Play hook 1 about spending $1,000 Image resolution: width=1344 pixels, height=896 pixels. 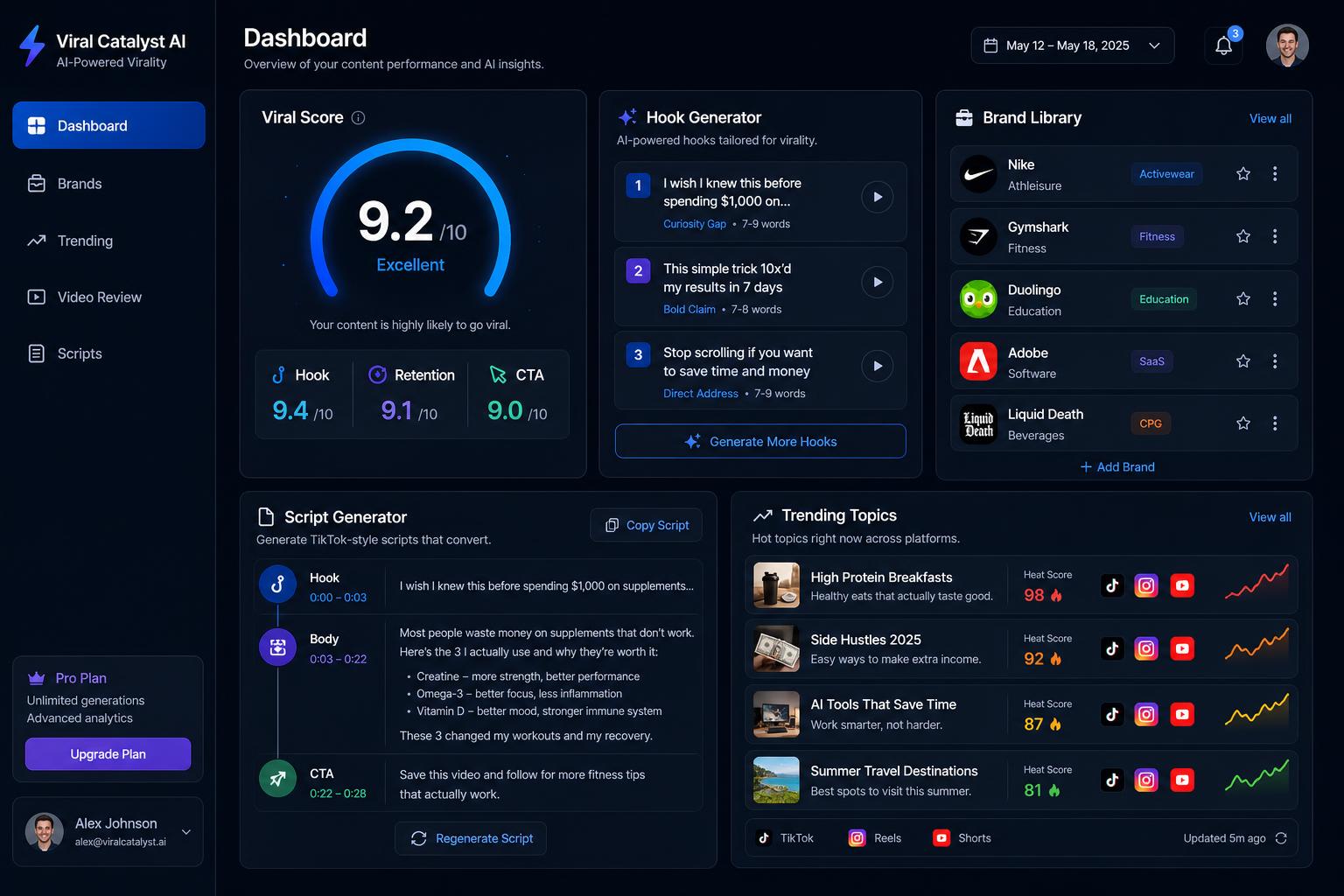click(x=877, y=197)
